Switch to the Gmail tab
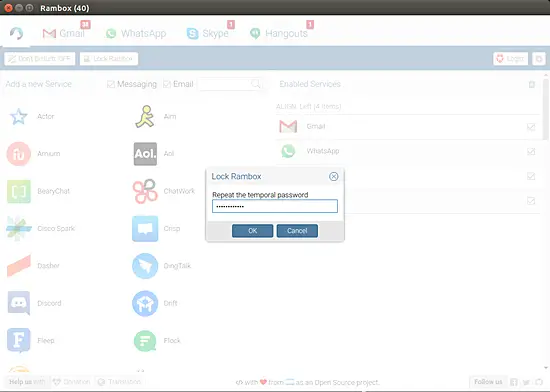 tap(63, 33)
